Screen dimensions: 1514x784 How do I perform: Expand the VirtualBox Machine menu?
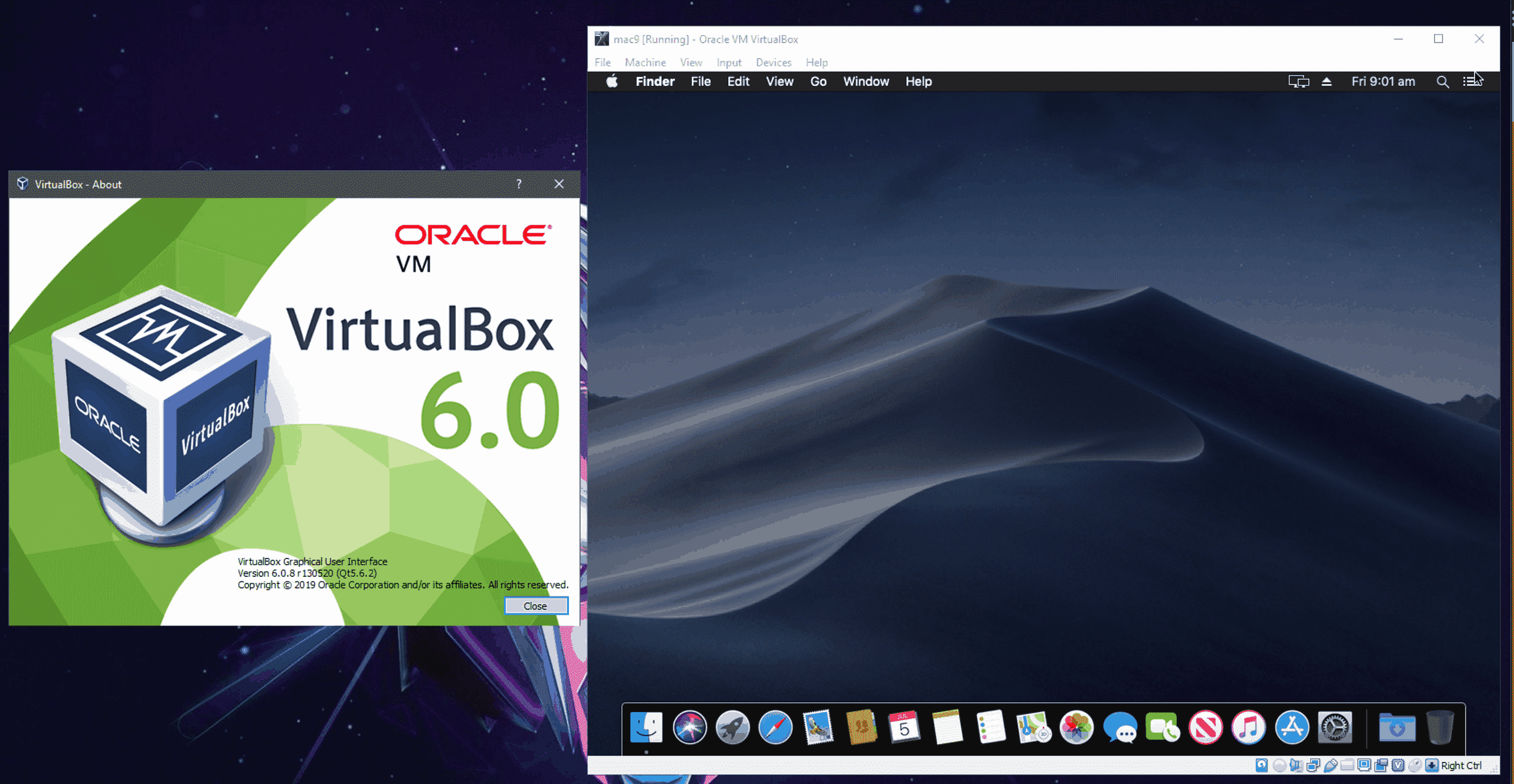(x=645, y=62)
